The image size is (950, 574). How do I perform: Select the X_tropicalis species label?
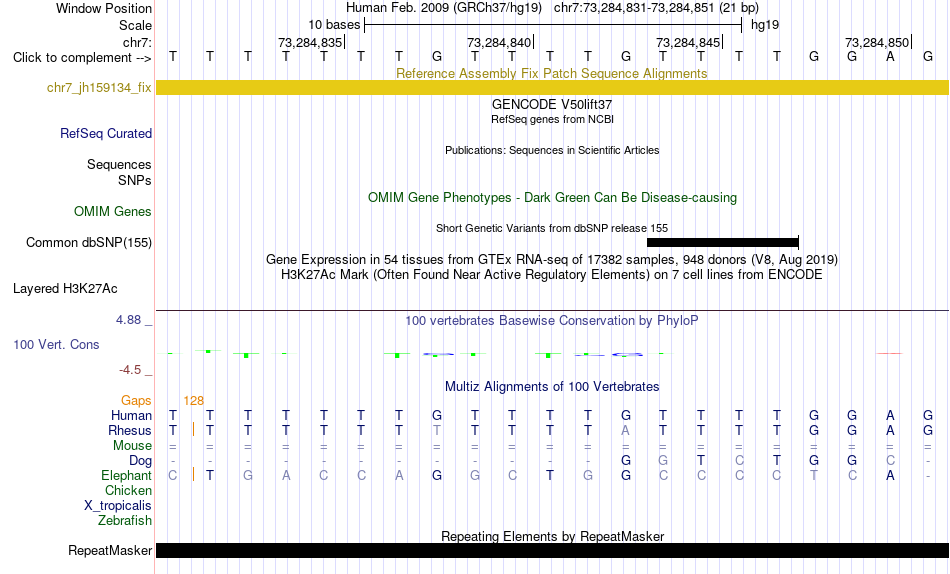click(118, 506)
